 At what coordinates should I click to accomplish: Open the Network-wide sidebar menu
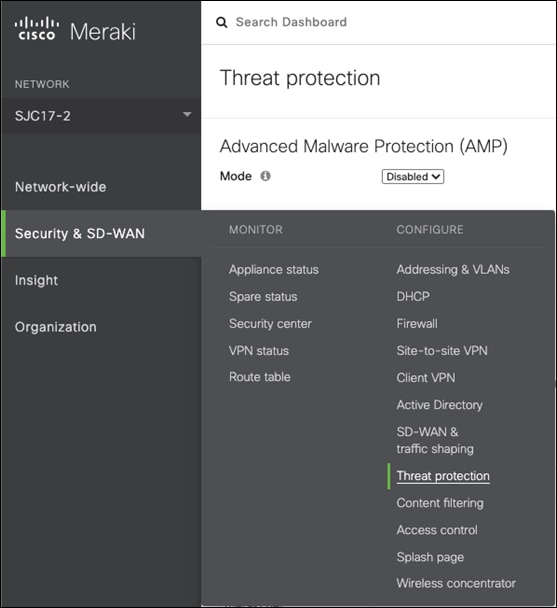tap(61, 187)
